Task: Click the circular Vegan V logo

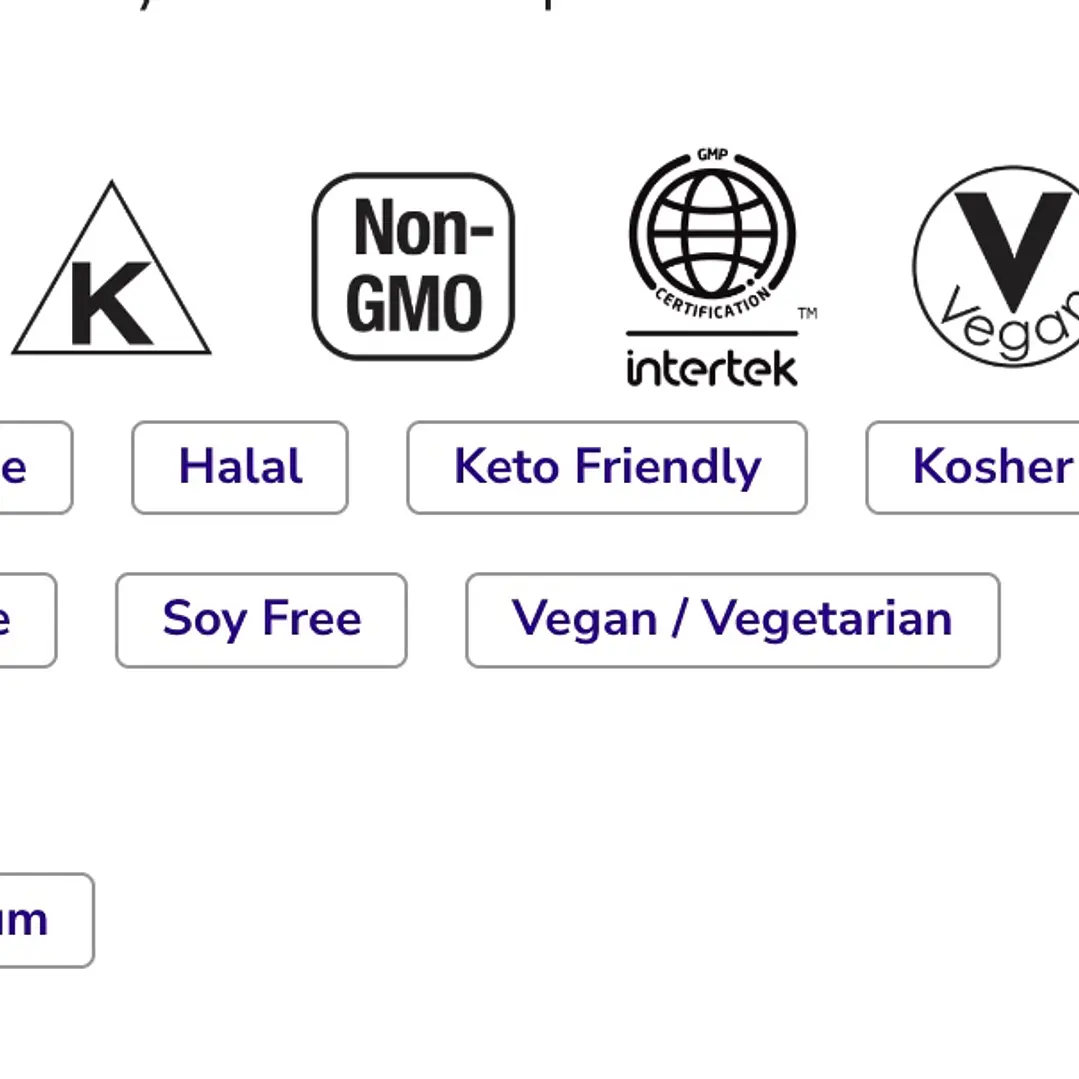Action: coord(998,266)
